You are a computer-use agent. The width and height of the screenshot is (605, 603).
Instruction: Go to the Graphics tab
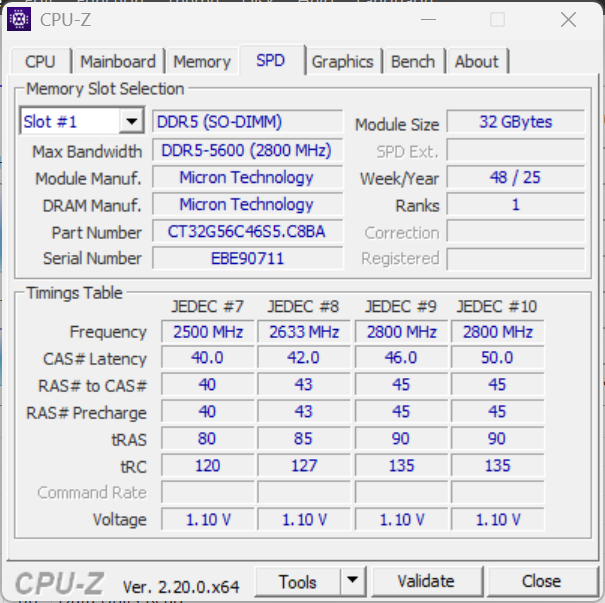tap(343, 61)
